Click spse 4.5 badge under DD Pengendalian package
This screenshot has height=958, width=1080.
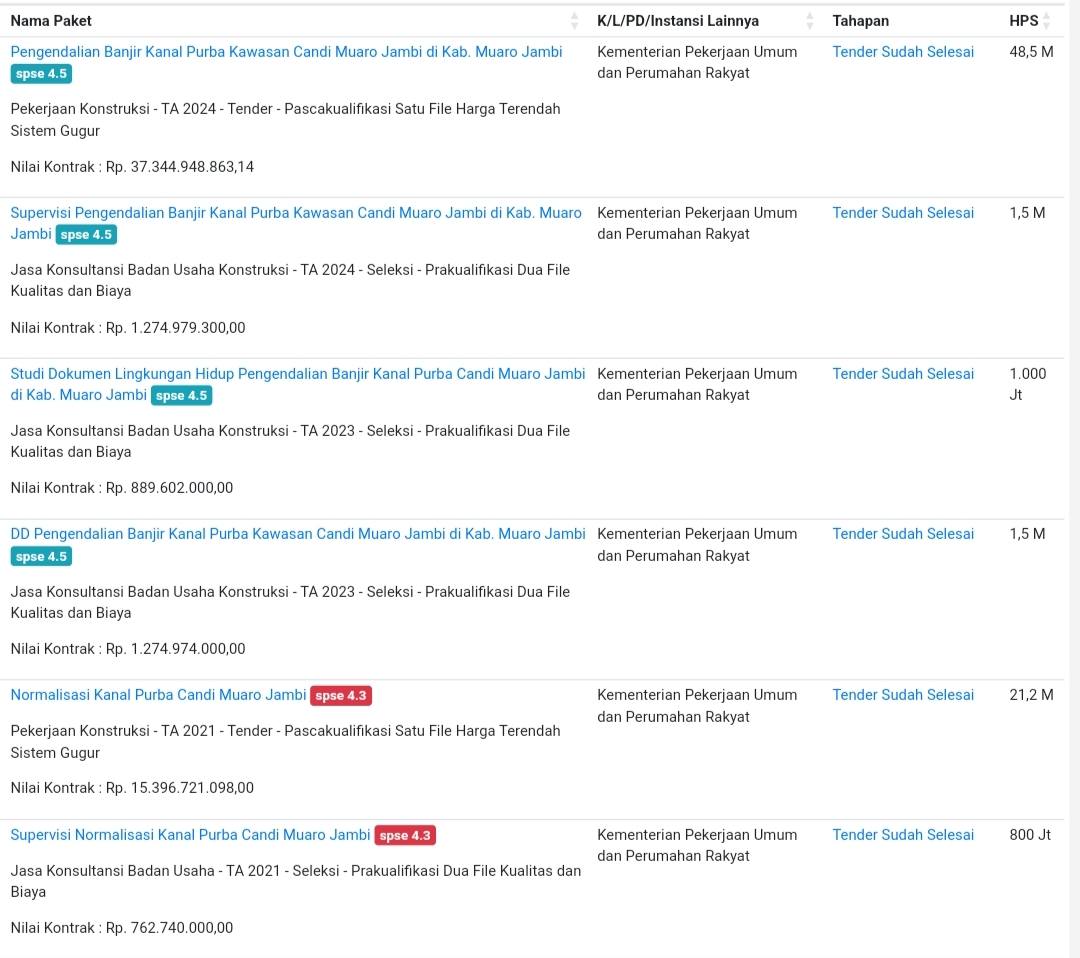[41, 556]
